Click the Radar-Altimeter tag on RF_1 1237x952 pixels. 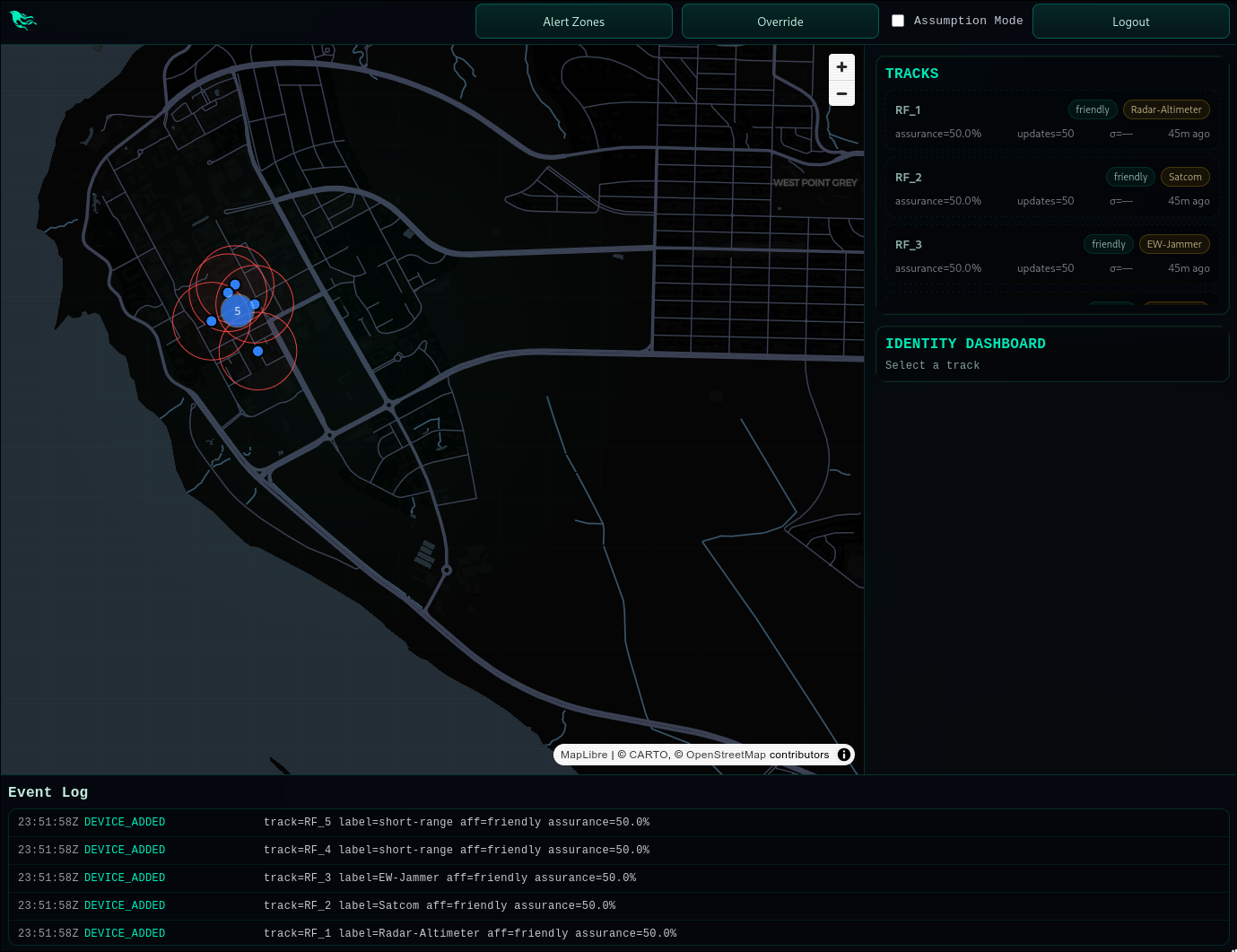(x=1166, y=109)
